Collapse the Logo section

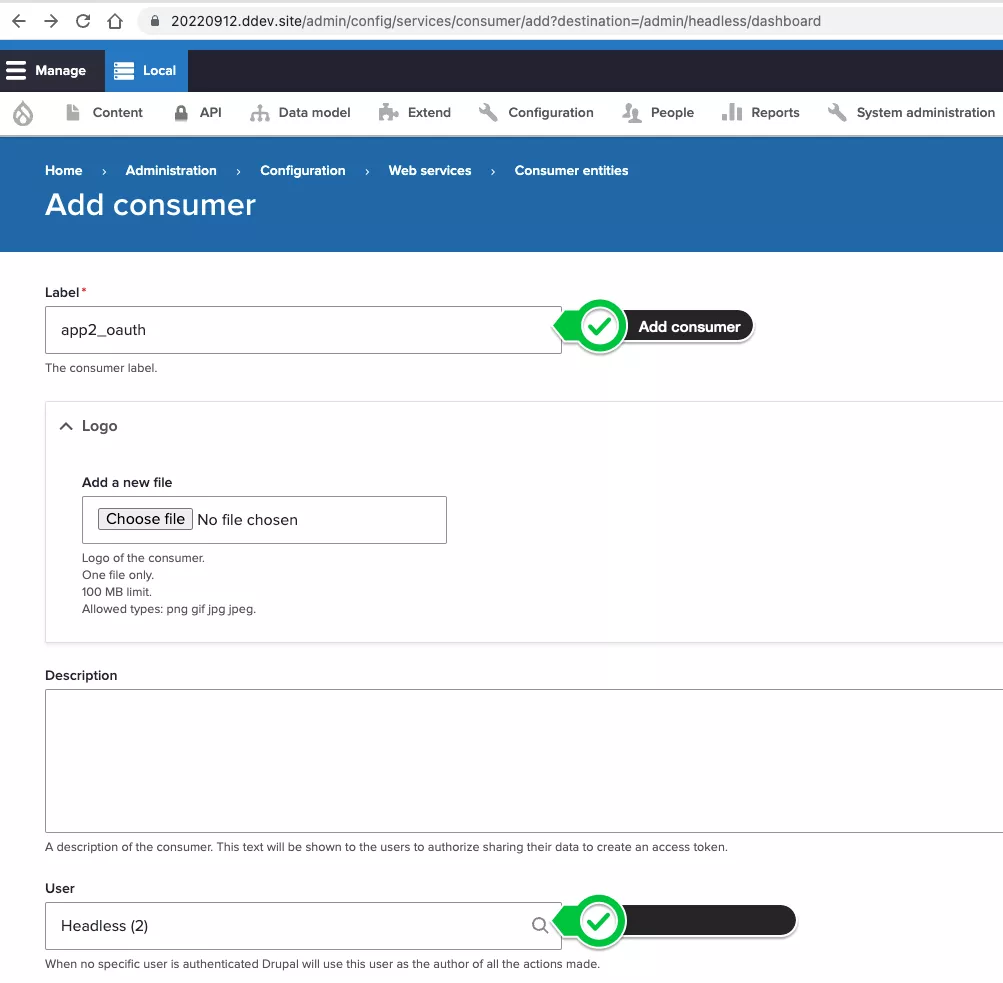[88, 426]
